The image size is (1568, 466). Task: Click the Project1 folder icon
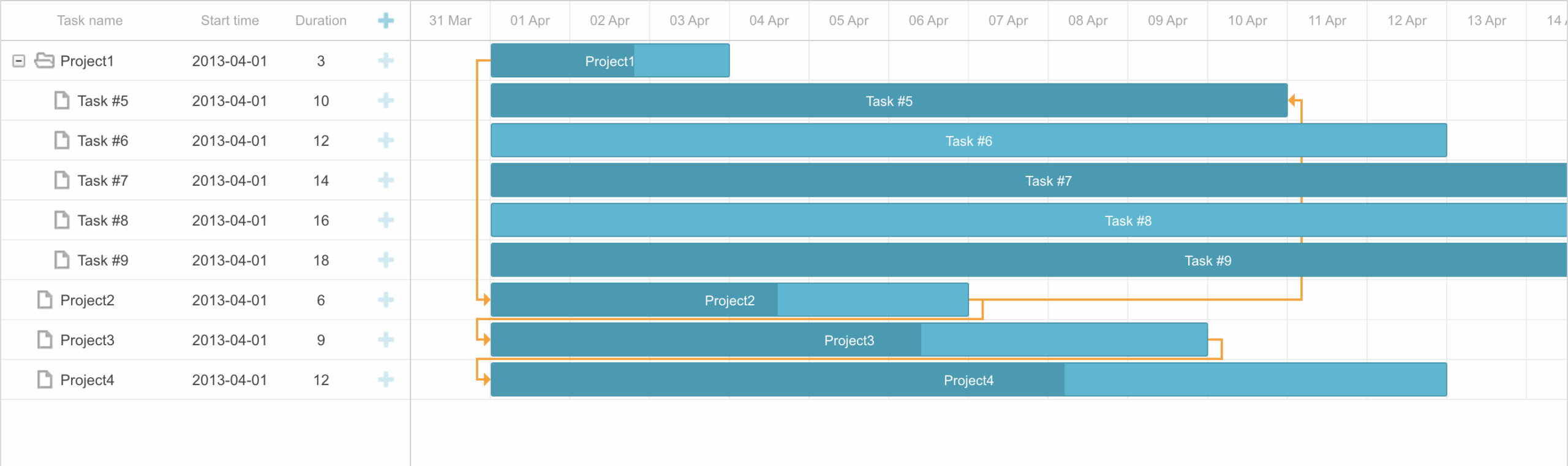point(43,61)
